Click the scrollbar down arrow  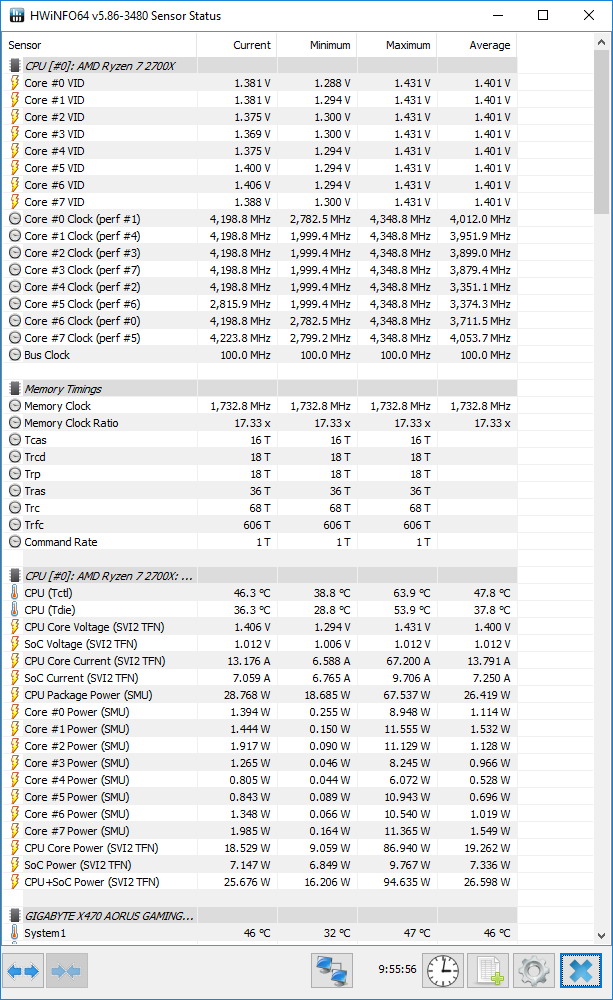coord(602,935)
